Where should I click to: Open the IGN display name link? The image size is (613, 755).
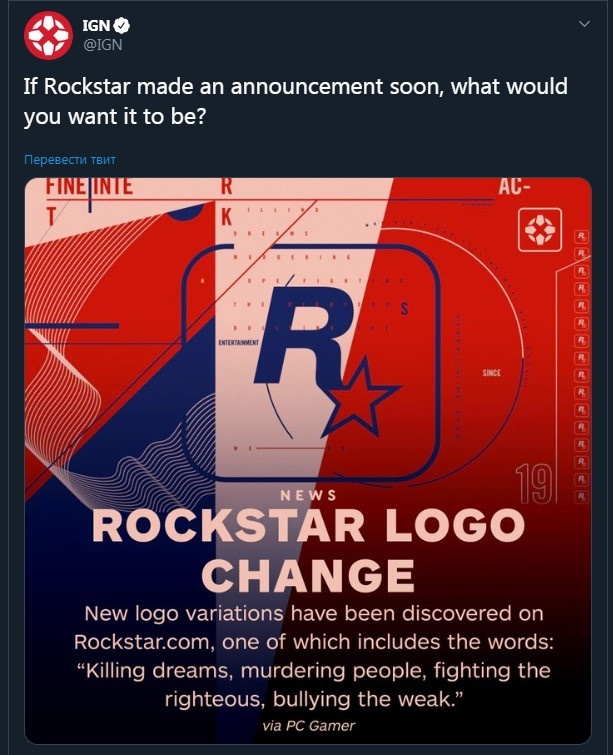pyautogui.click(x=96, y=26)
